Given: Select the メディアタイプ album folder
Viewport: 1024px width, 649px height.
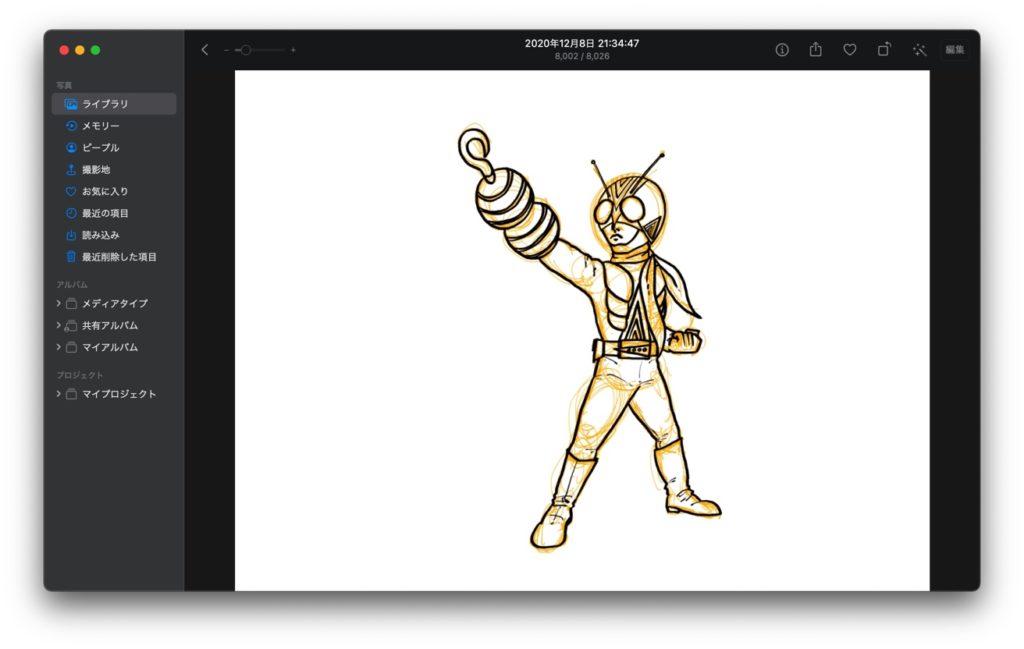Looking at the screenshot, I should [x=114, y=304].
